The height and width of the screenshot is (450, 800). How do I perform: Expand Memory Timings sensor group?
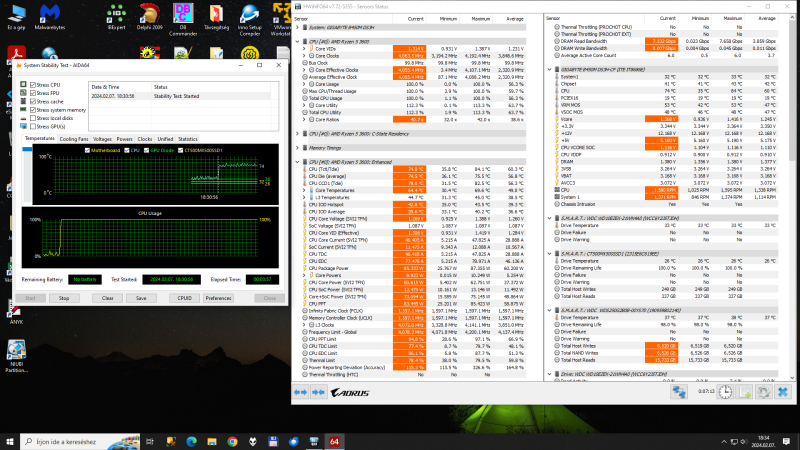pos(297,148)
